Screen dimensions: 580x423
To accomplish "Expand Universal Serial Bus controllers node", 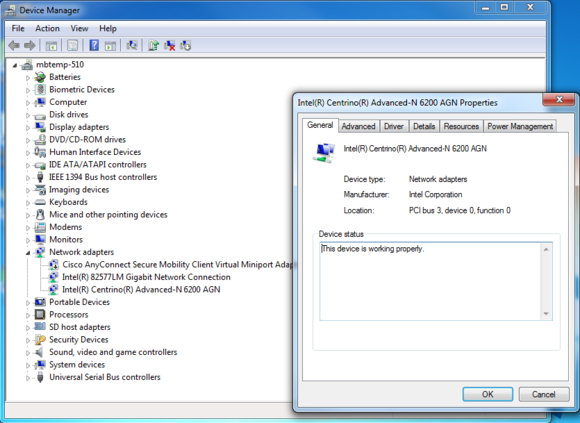I will click(x=28, y=378).
